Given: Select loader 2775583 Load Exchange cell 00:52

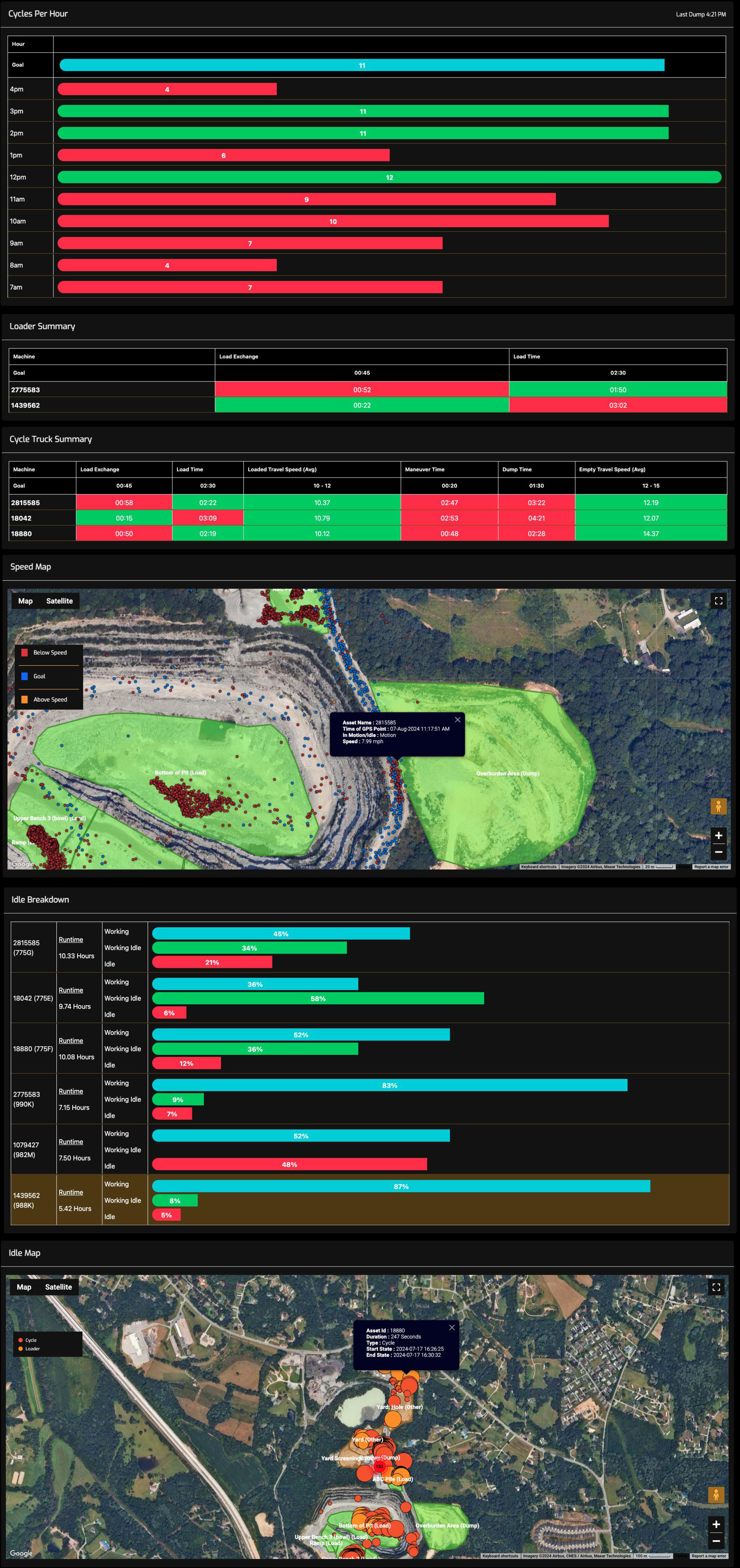Looking at the screenshot, I should coord(362,390).
